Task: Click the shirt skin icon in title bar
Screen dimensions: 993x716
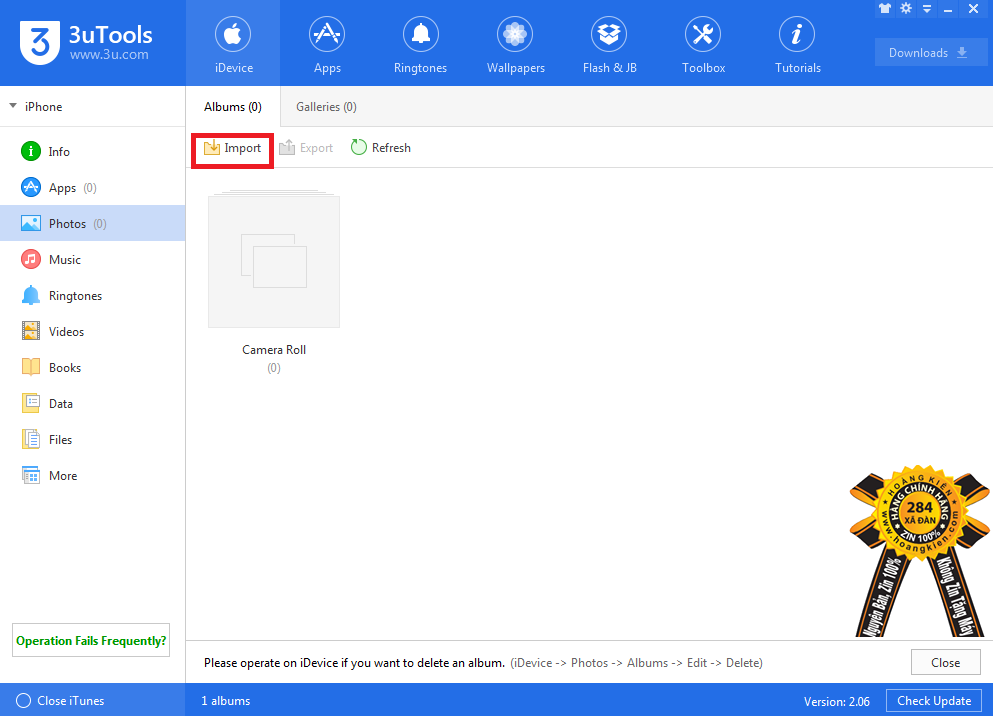Action: pos(885,8)
